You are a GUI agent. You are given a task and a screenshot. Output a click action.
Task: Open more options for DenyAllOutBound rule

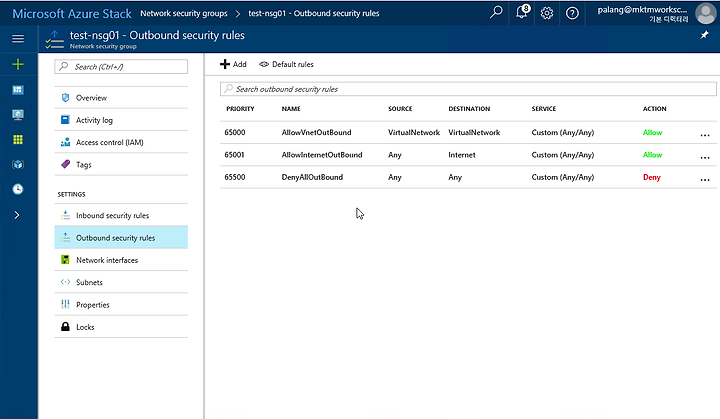point(705,180)
